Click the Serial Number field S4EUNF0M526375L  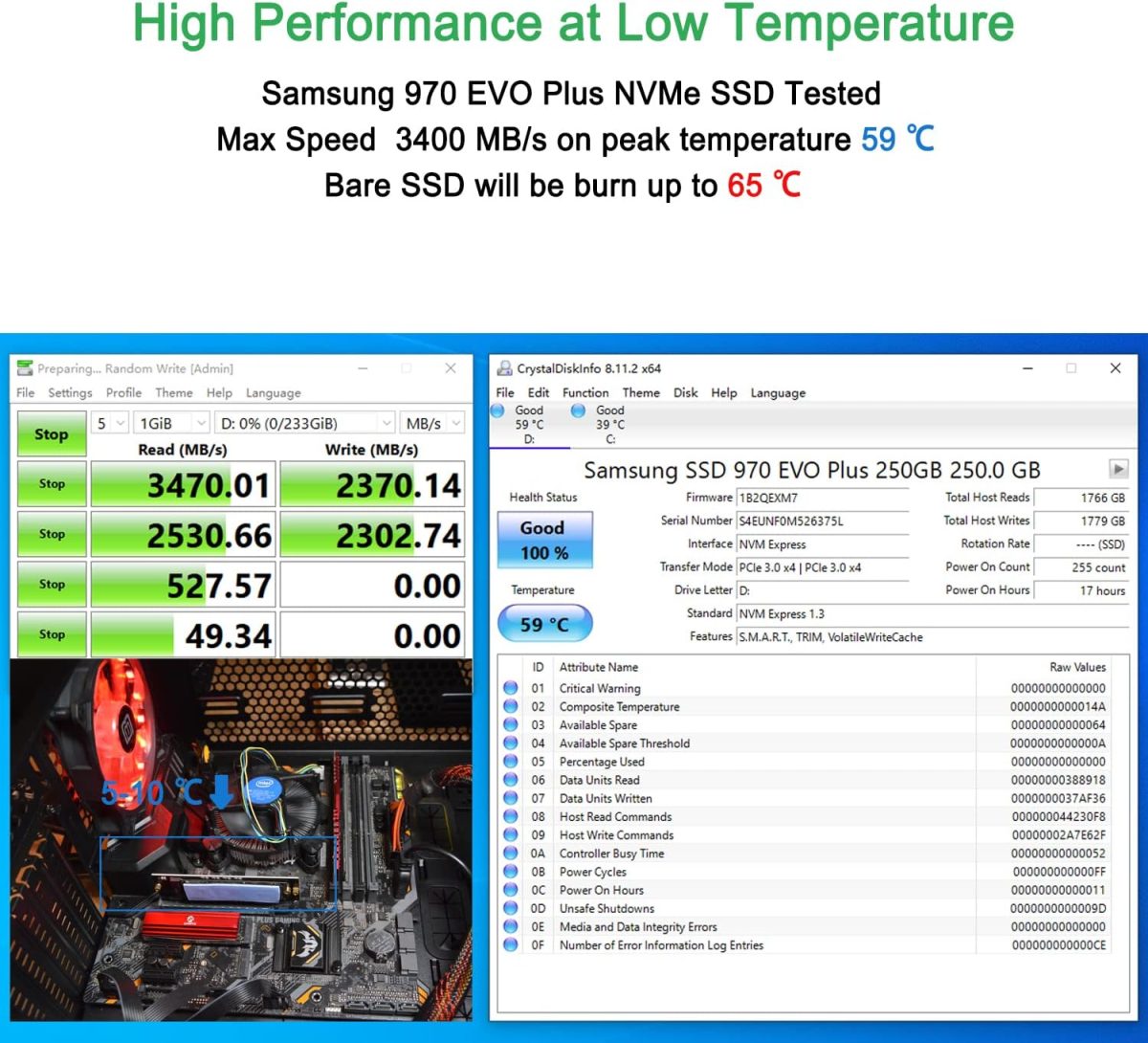[823, 521]
